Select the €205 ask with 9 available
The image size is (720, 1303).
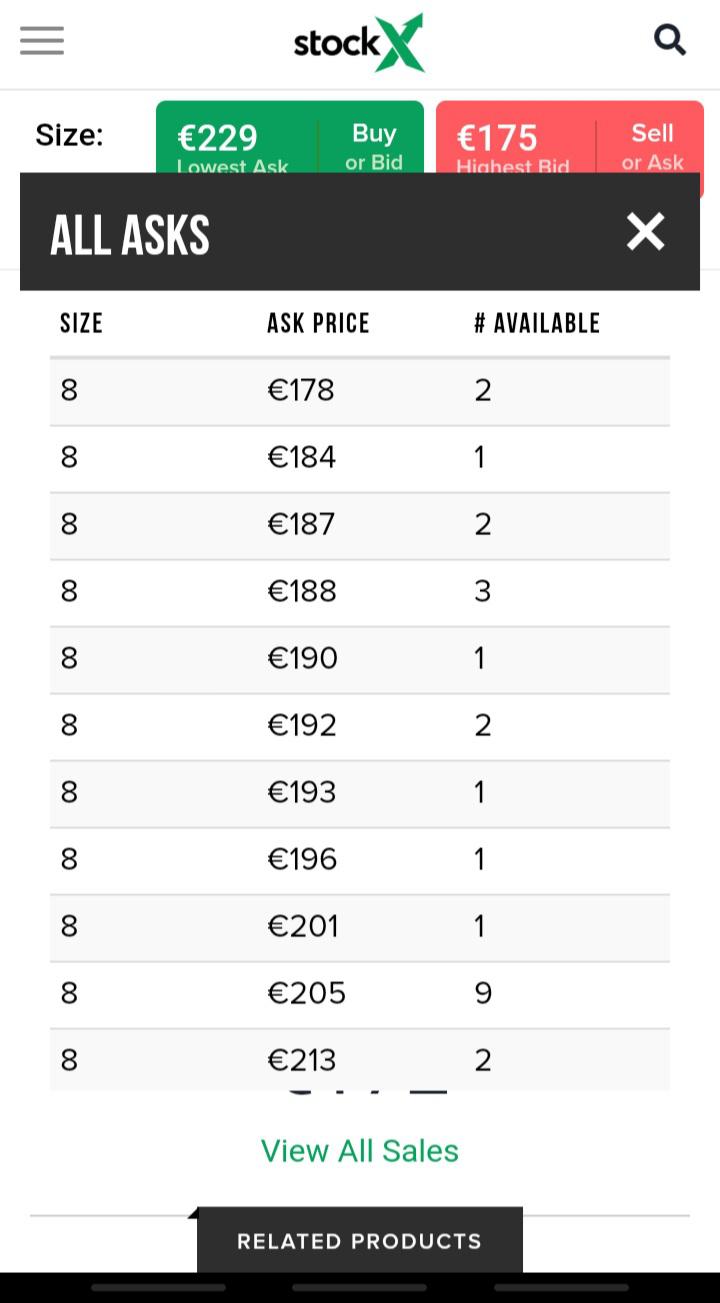pos(359,993)
